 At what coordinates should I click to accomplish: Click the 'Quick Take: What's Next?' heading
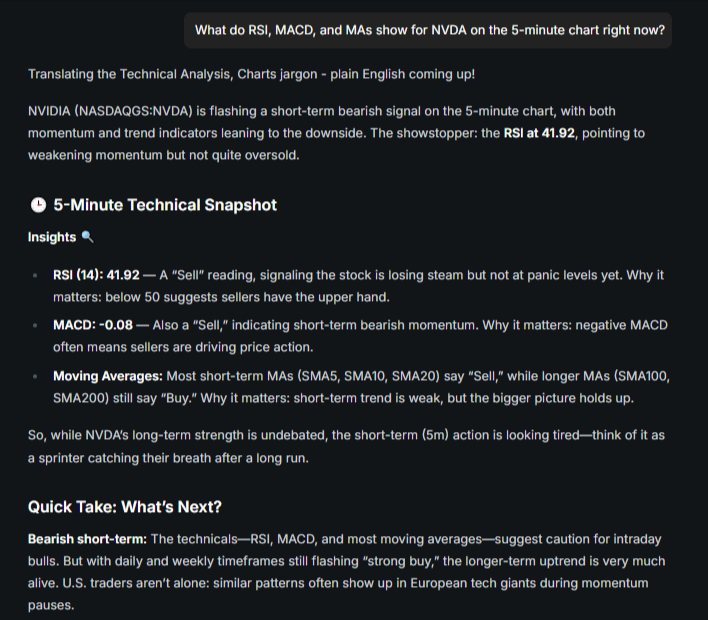(125, 507)
